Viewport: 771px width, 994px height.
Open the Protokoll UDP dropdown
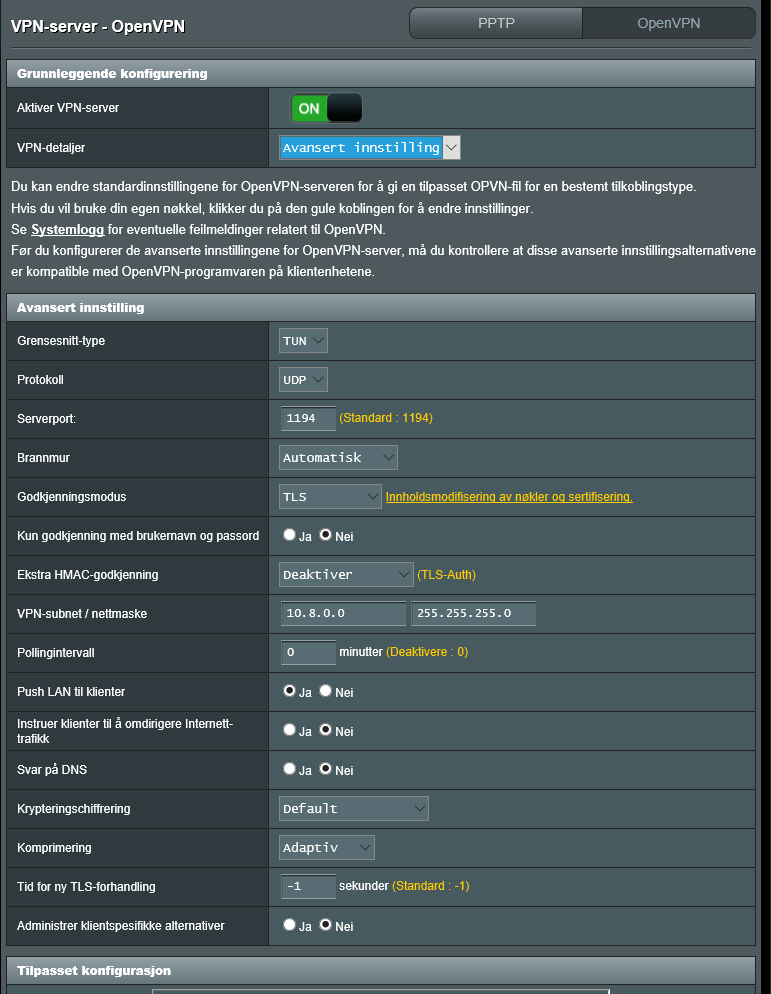[303, 380]
